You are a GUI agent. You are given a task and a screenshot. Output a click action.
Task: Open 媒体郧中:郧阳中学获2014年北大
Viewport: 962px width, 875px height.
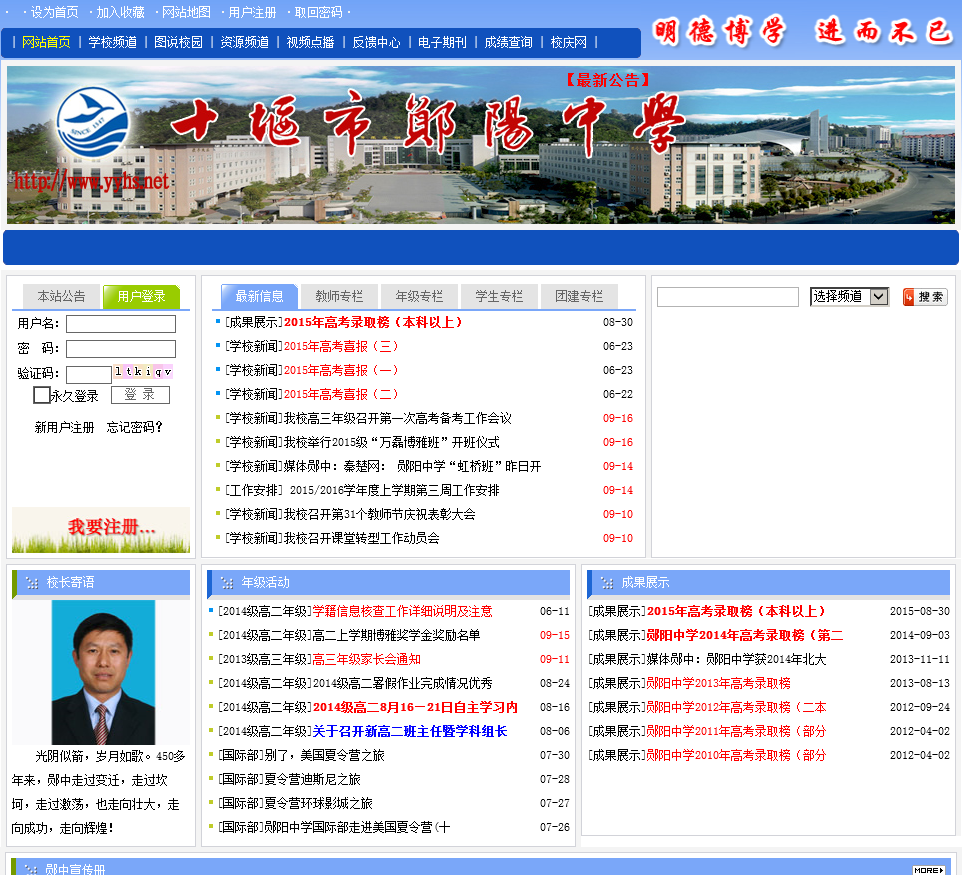pos(736,660)
